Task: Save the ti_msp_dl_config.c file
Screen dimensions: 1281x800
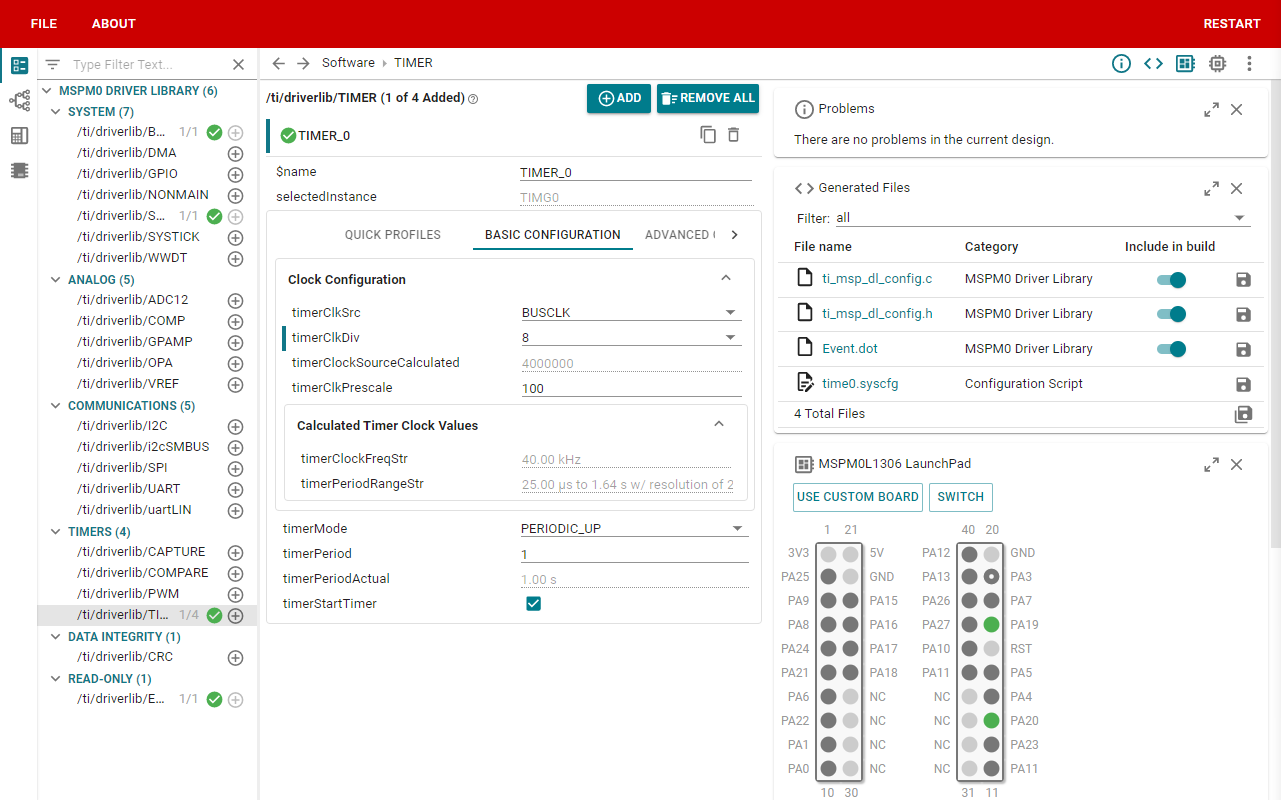Action: (1243, 279)
